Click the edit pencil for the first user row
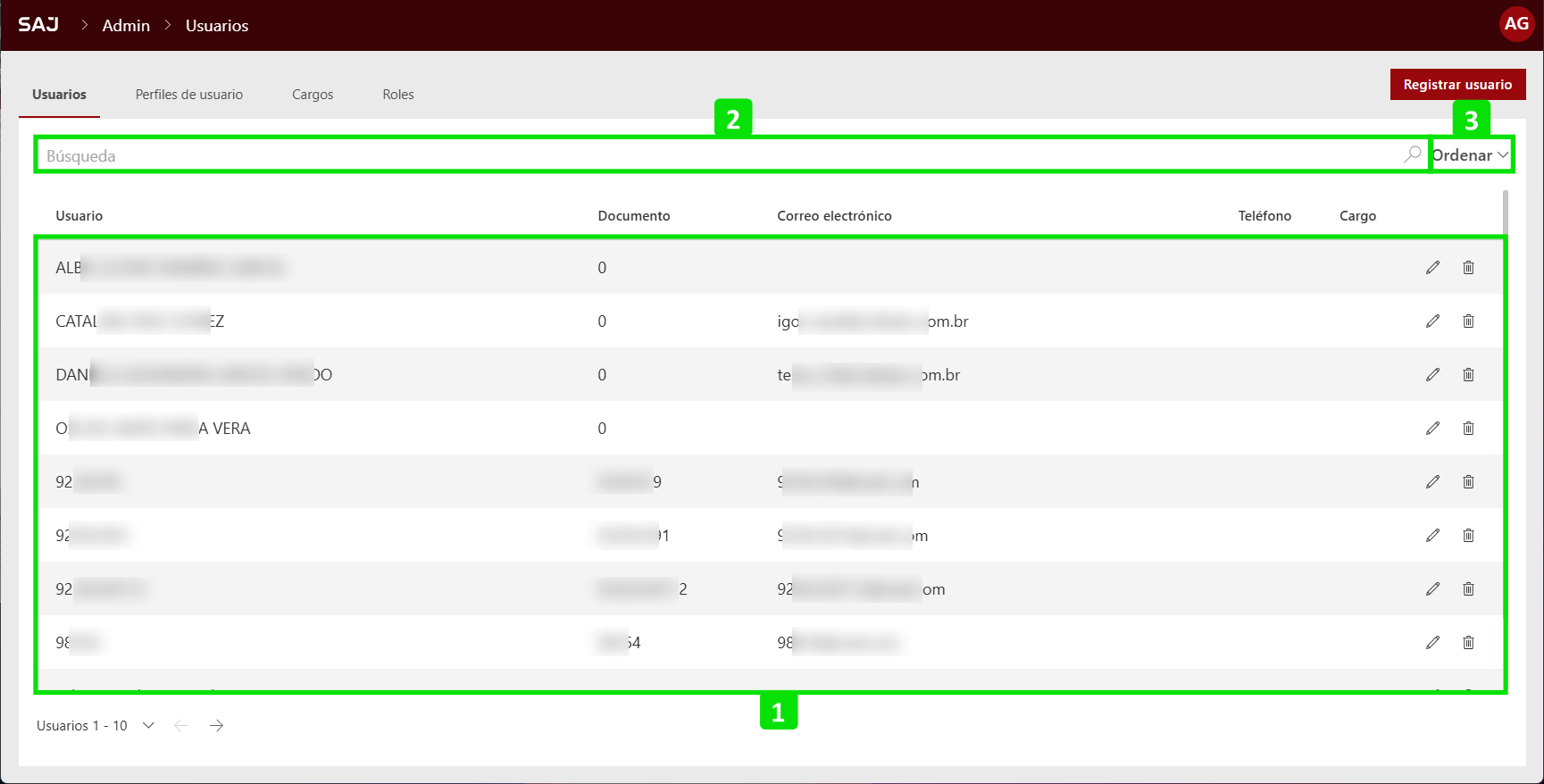Viewport: 1544px width, 784px height. pyautogui.click(x=1432, y=268)
